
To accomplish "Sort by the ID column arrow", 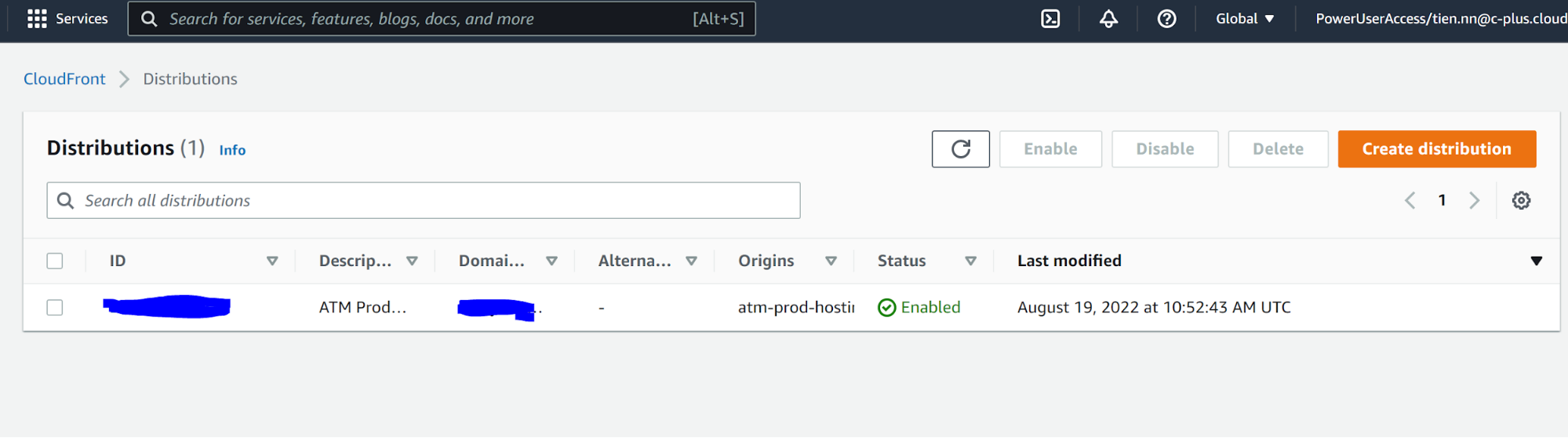I will [x=272, y=261].
